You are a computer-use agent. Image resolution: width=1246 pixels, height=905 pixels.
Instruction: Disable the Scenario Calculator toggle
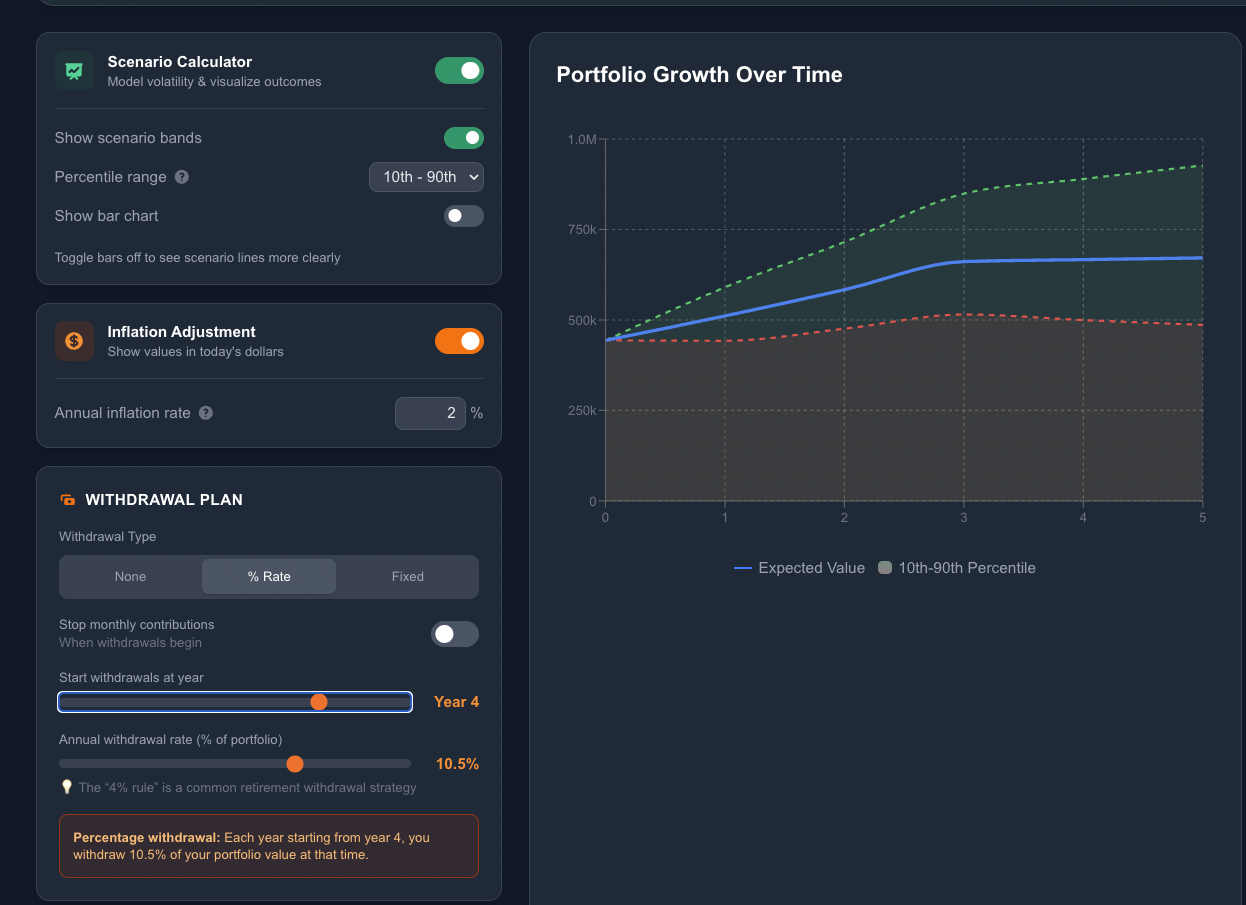(459, 71)
